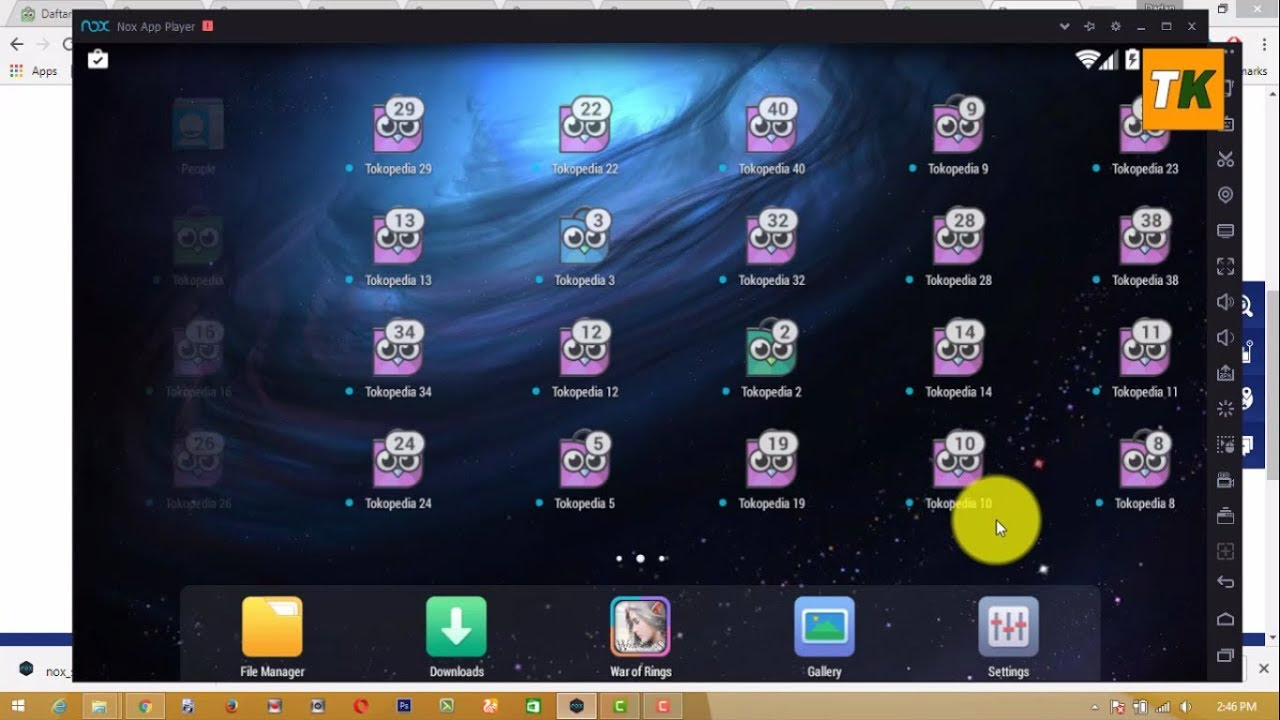Open the macro recorder in Nox sidebar

[x=1225, y=444]
